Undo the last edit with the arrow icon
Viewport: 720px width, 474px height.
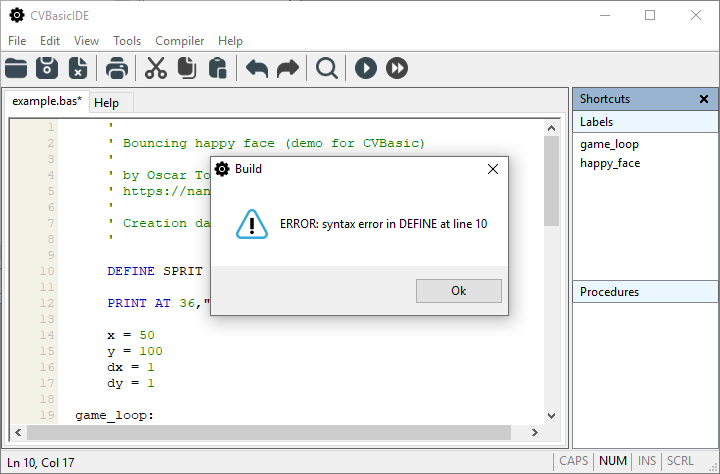[257, 68]
